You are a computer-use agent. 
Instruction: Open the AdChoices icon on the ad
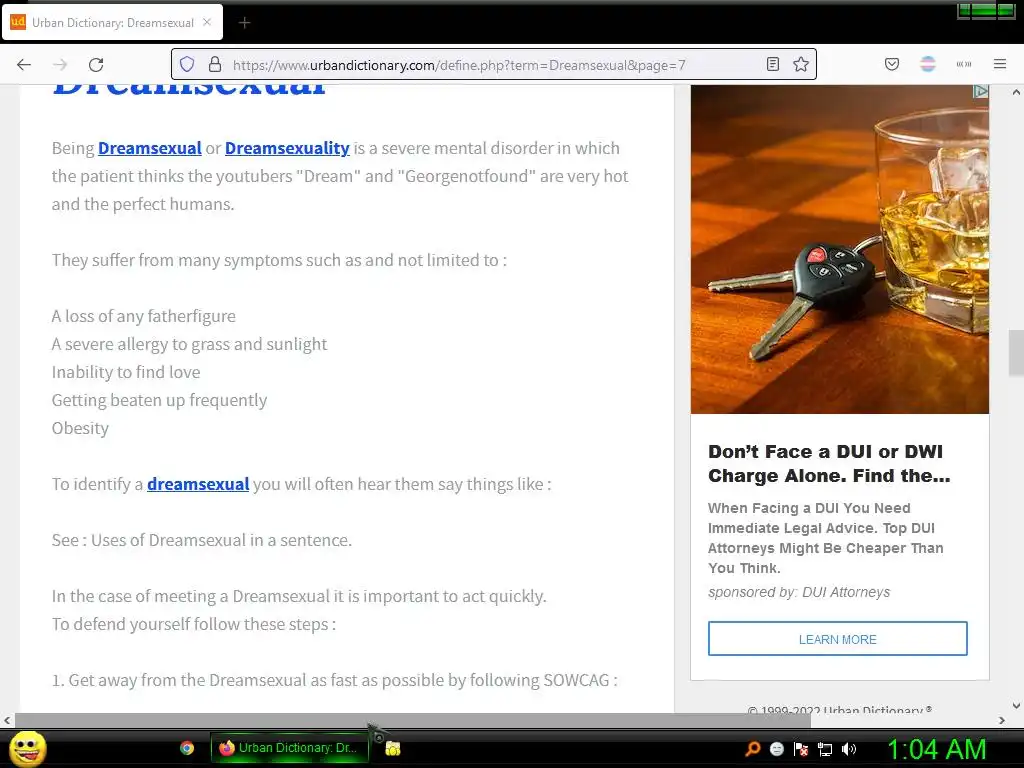coord(981,91)
